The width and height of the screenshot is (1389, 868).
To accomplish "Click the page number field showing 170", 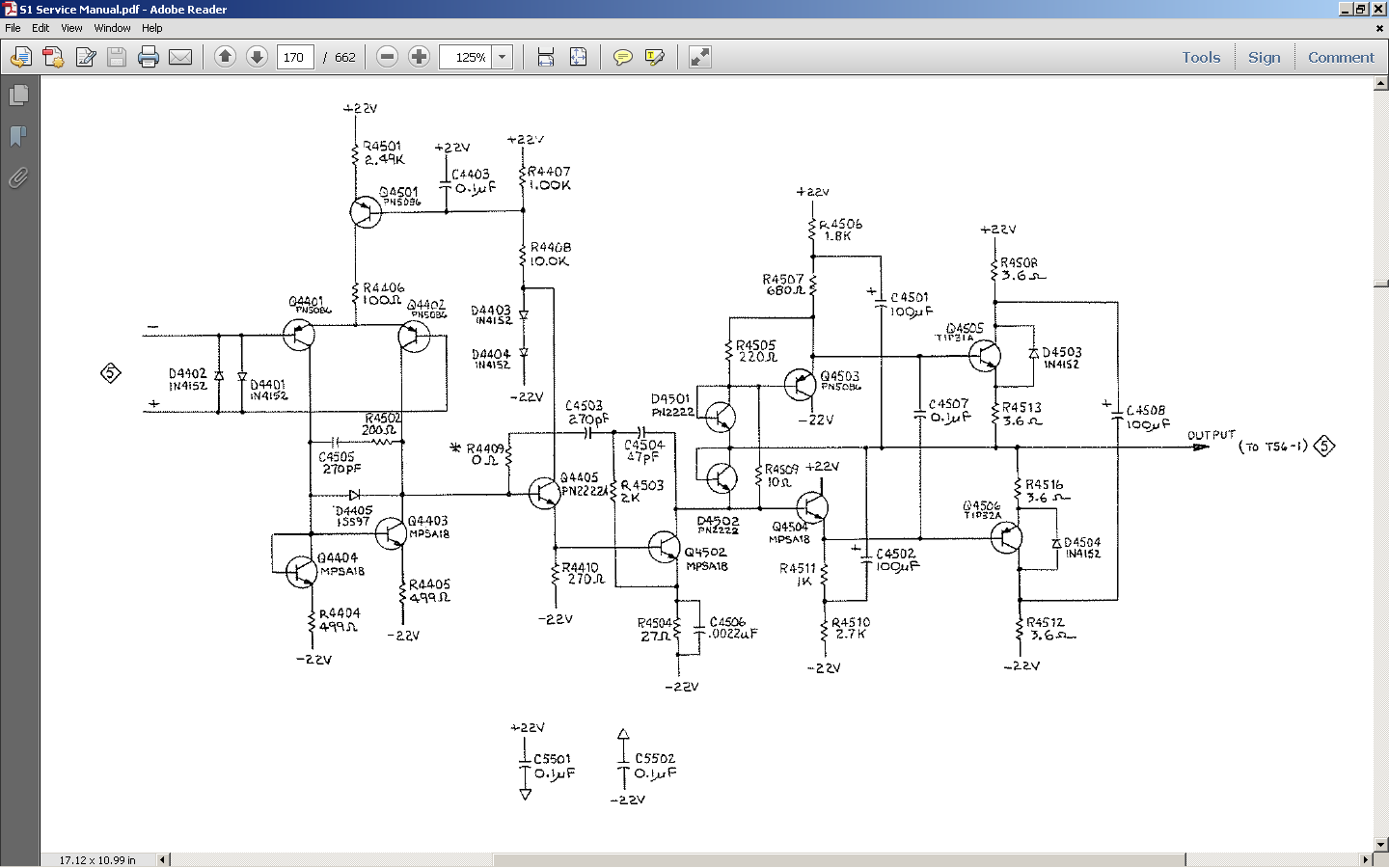I will pos(295,58).
